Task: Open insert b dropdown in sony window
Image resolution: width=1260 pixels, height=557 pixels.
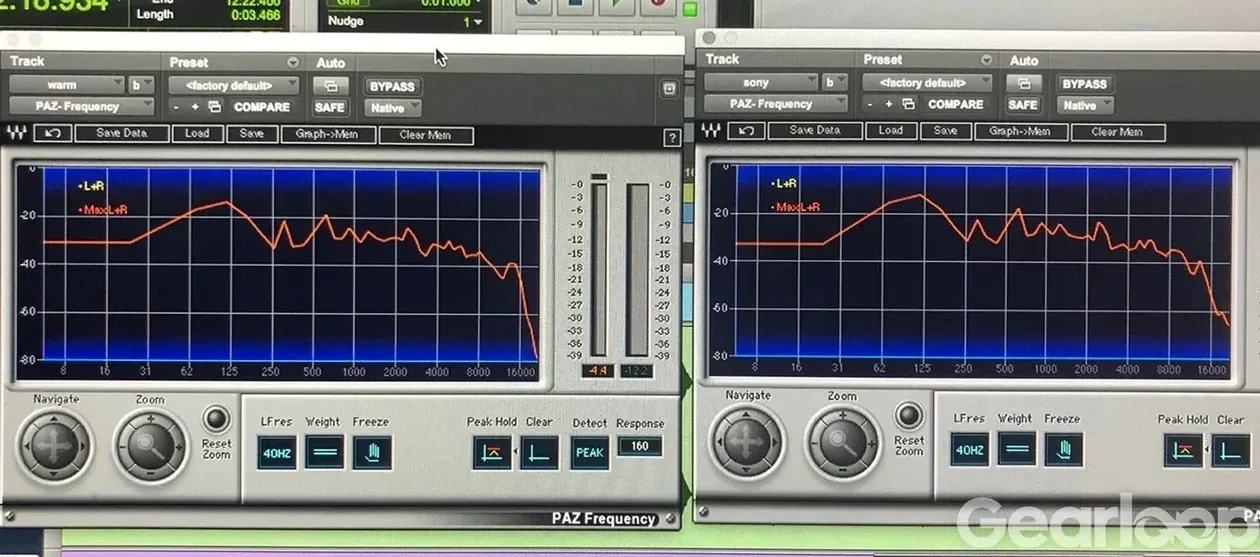Action: 834,82
